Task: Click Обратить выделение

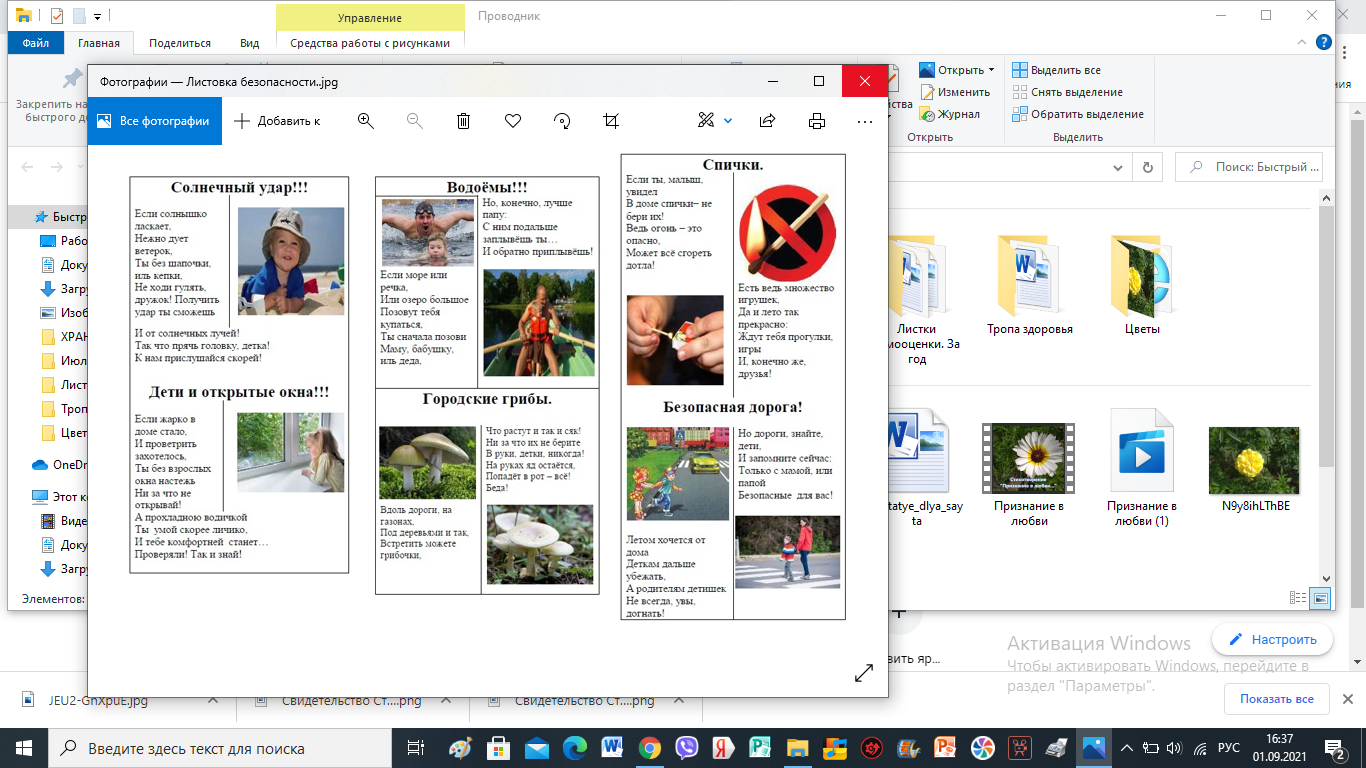Action: [1078, 114]
